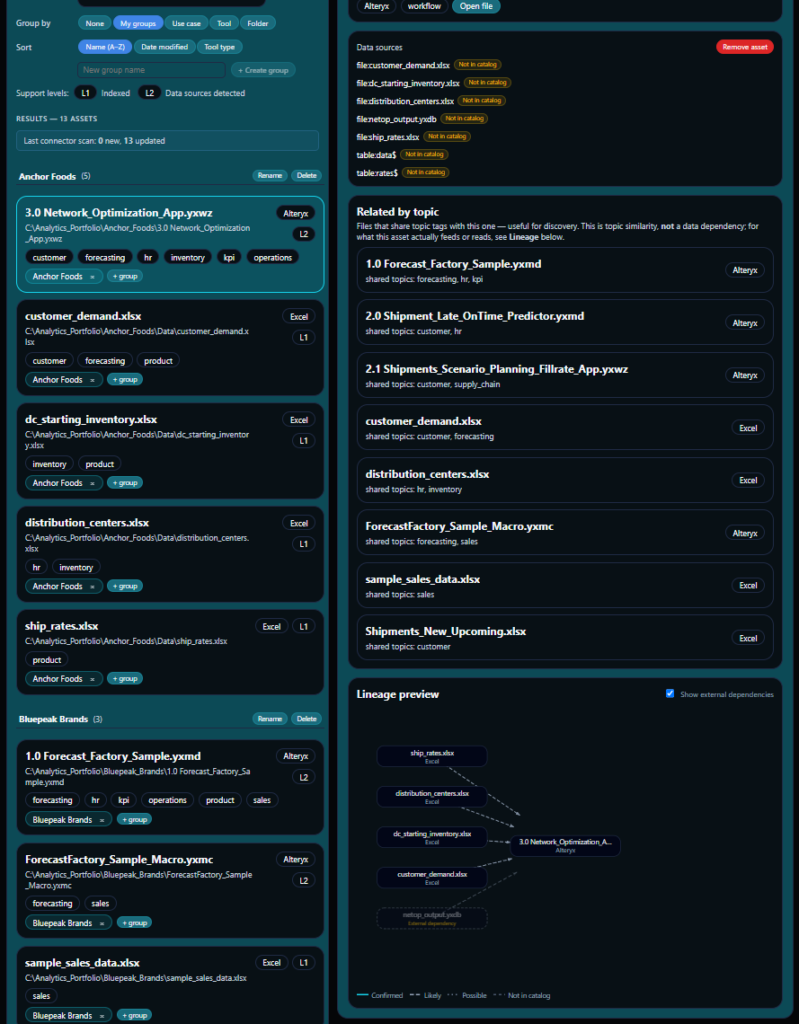Image resolution: width=799 pixels, height=1024 pixels.
Task: Select the distribution_centers.xlsx card in Anchor Foods
Action: click(x=170, y=554)
